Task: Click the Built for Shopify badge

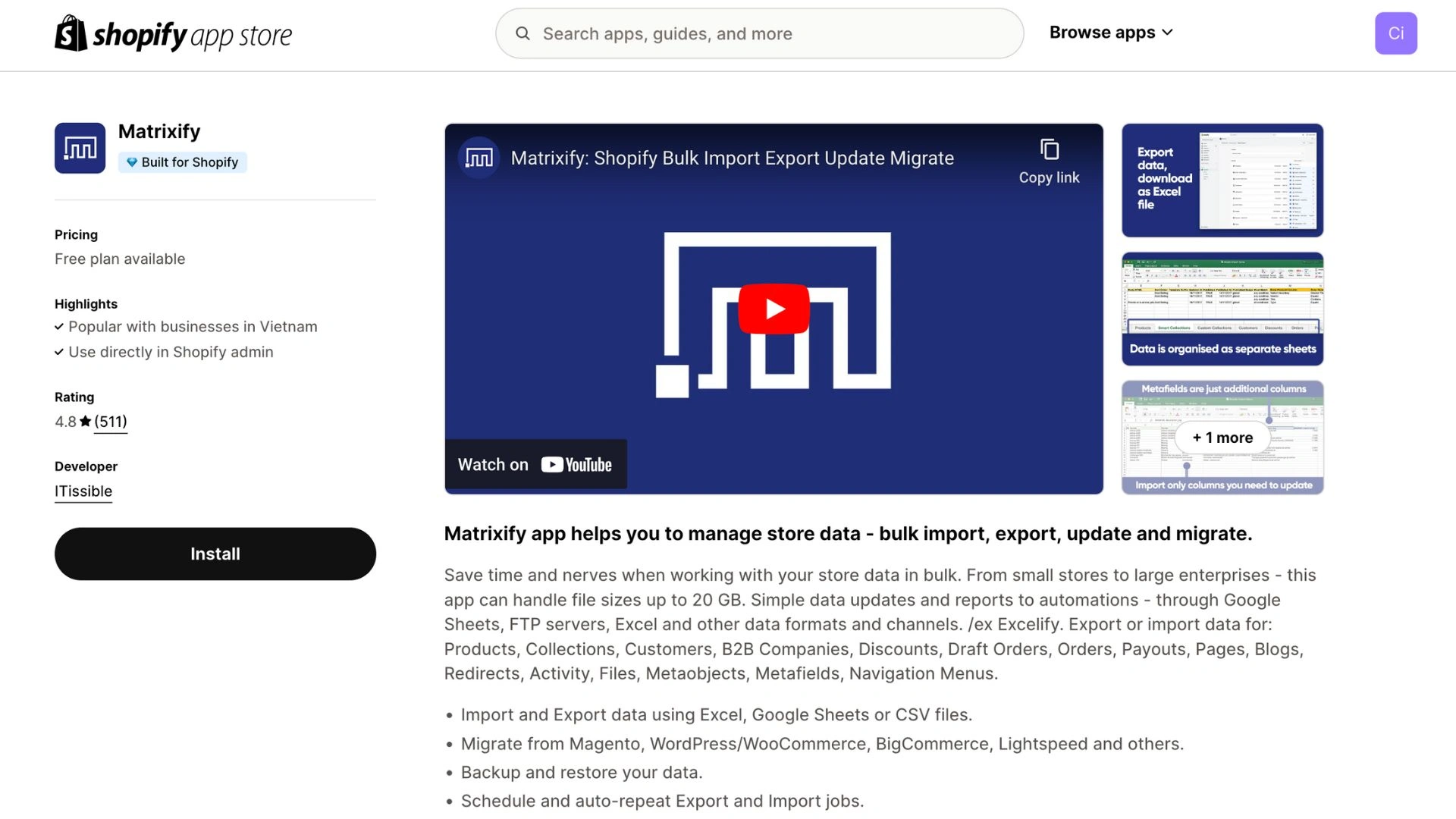Action: coord(182,162)
